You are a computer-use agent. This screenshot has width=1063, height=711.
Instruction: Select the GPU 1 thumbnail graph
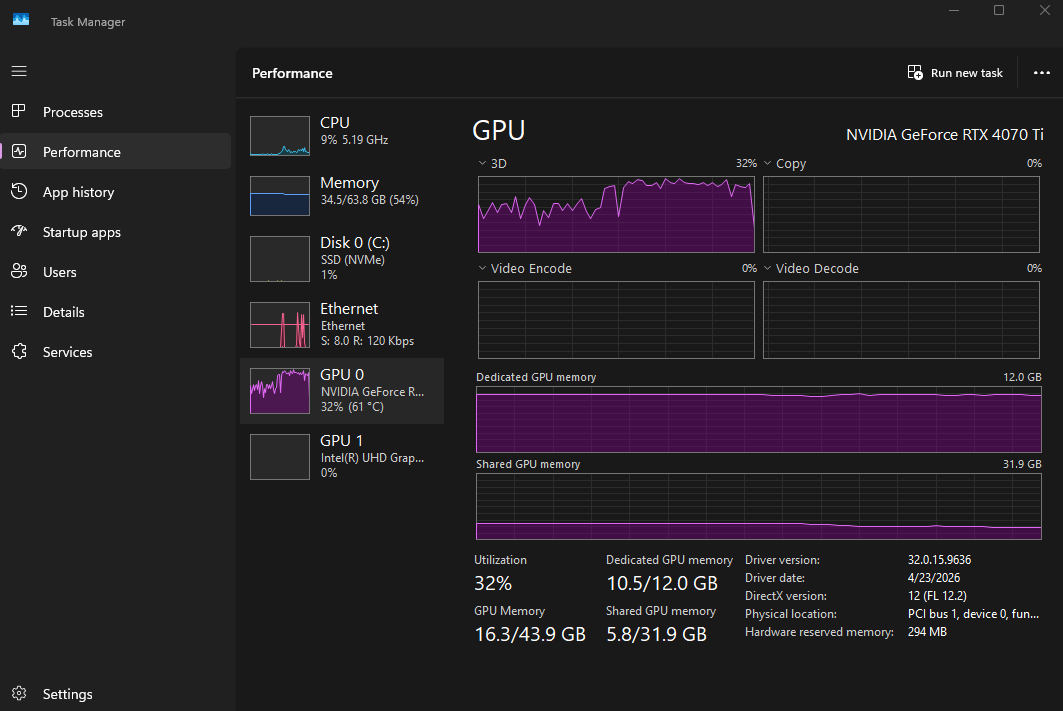(x=280, y=458)
